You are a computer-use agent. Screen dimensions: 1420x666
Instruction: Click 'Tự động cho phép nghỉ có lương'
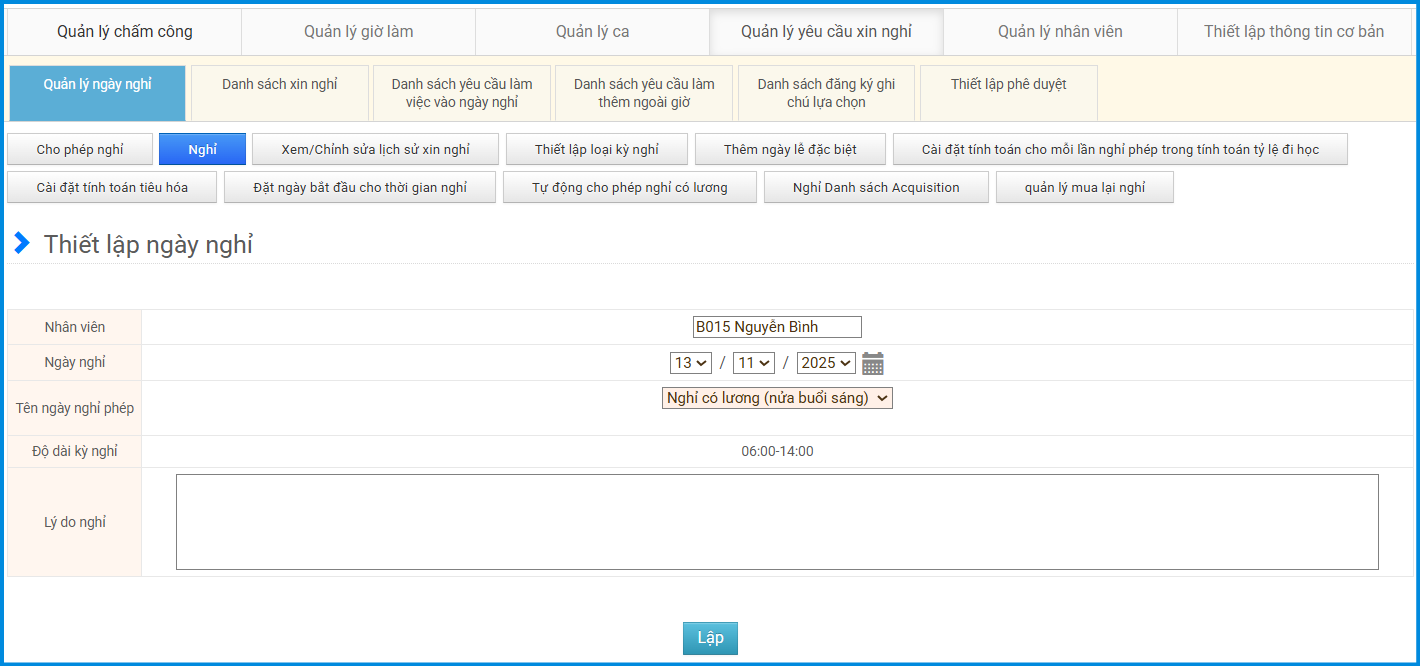pyautogui.click(x=630, y=187)
